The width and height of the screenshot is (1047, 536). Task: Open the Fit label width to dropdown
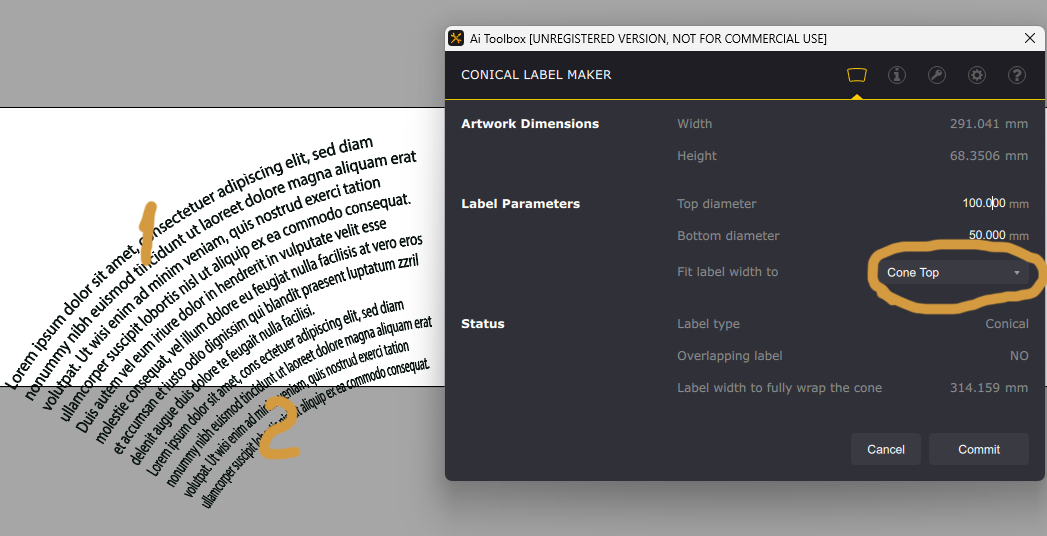point(953,272)
